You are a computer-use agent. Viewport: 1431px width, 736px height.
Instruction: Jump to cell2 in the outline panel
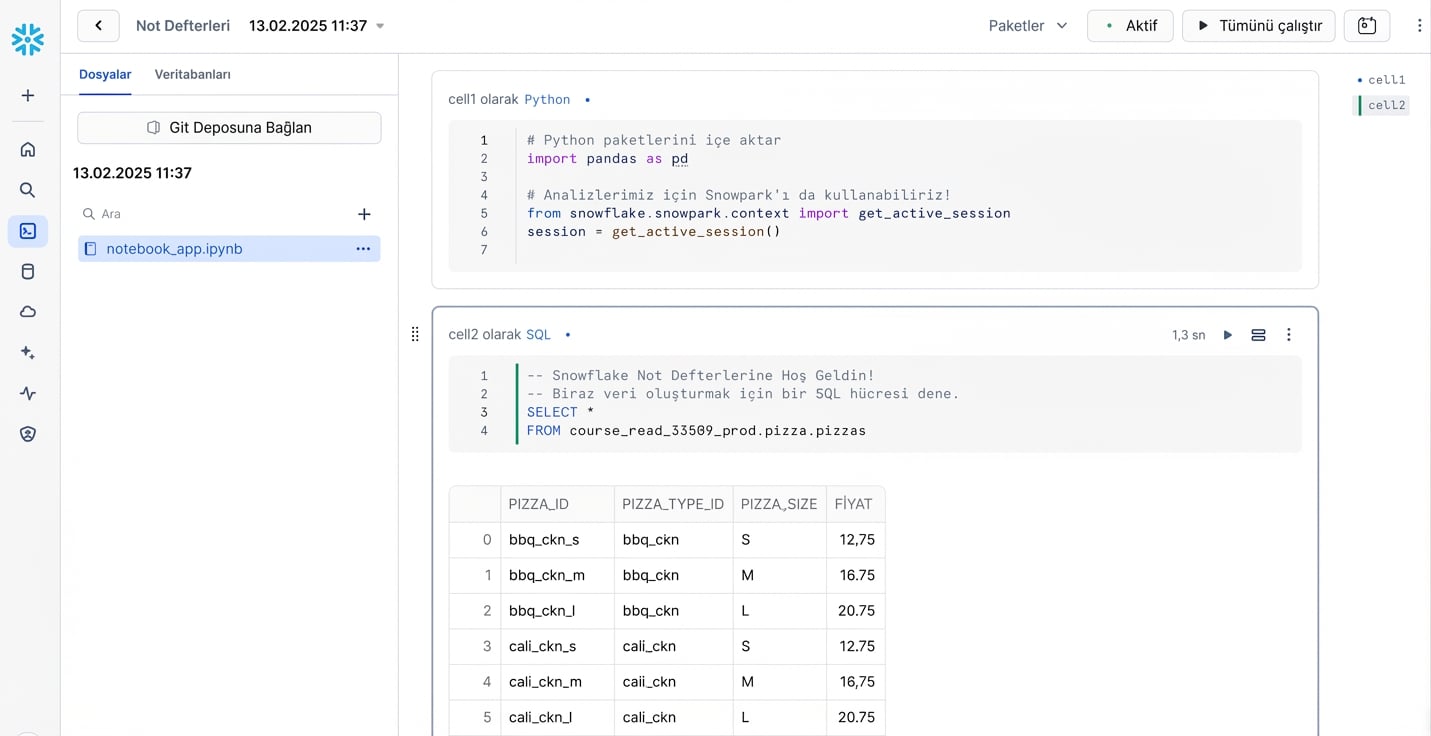click(x=1386, y=105)
